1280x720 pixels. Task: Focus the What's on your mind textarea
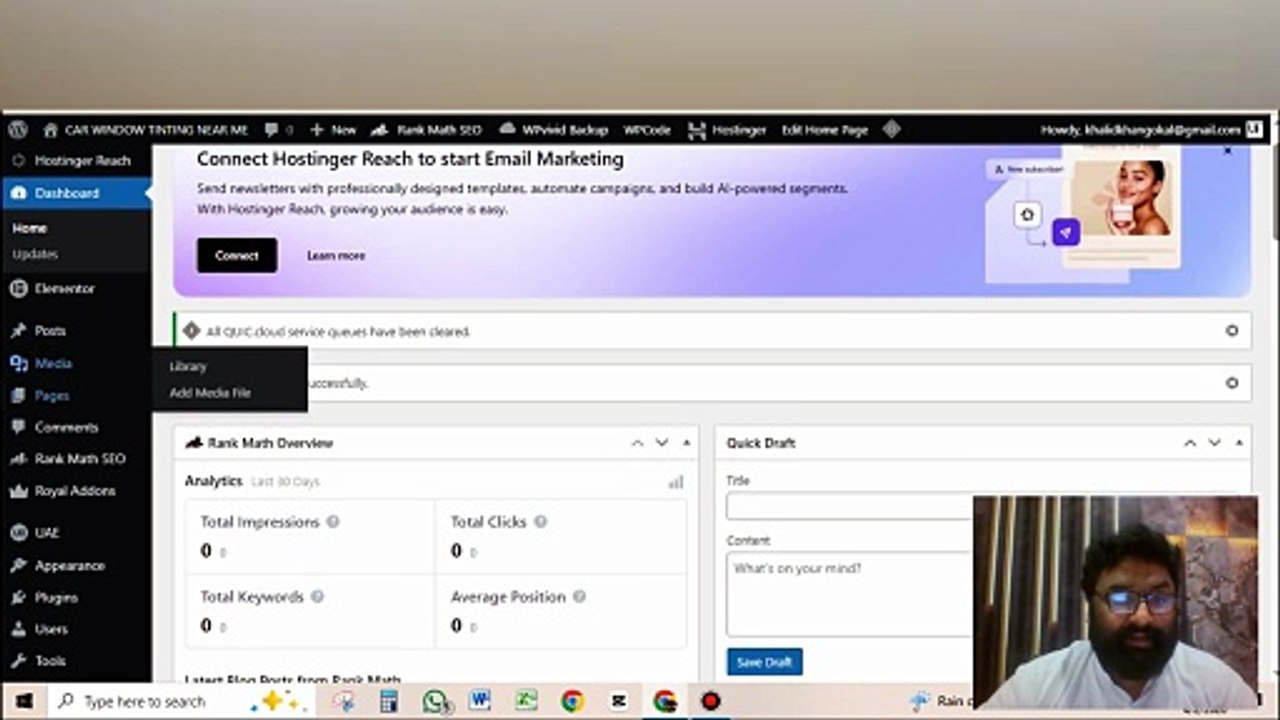(850, 594)
